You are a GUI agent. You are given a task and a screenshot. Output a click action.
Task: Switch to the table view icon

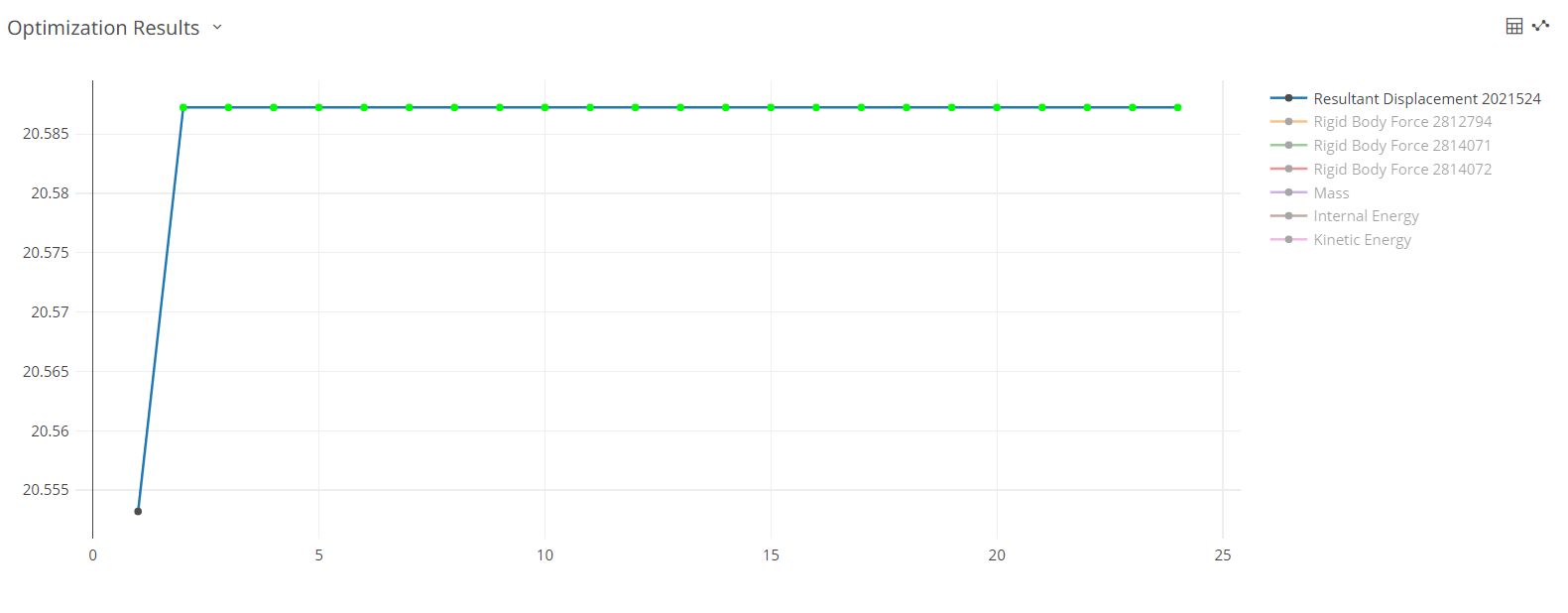[x=1513, y=26]
